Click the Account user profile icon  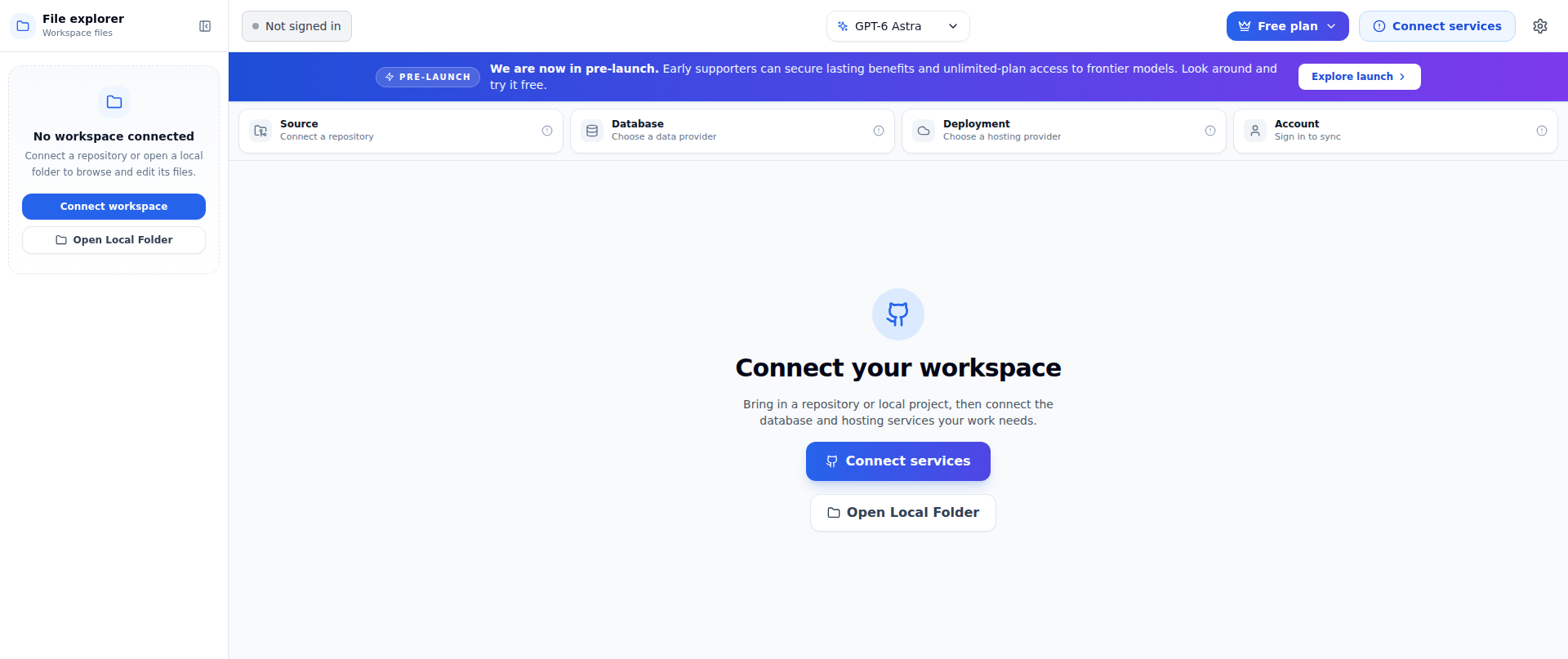point(1255,131)
